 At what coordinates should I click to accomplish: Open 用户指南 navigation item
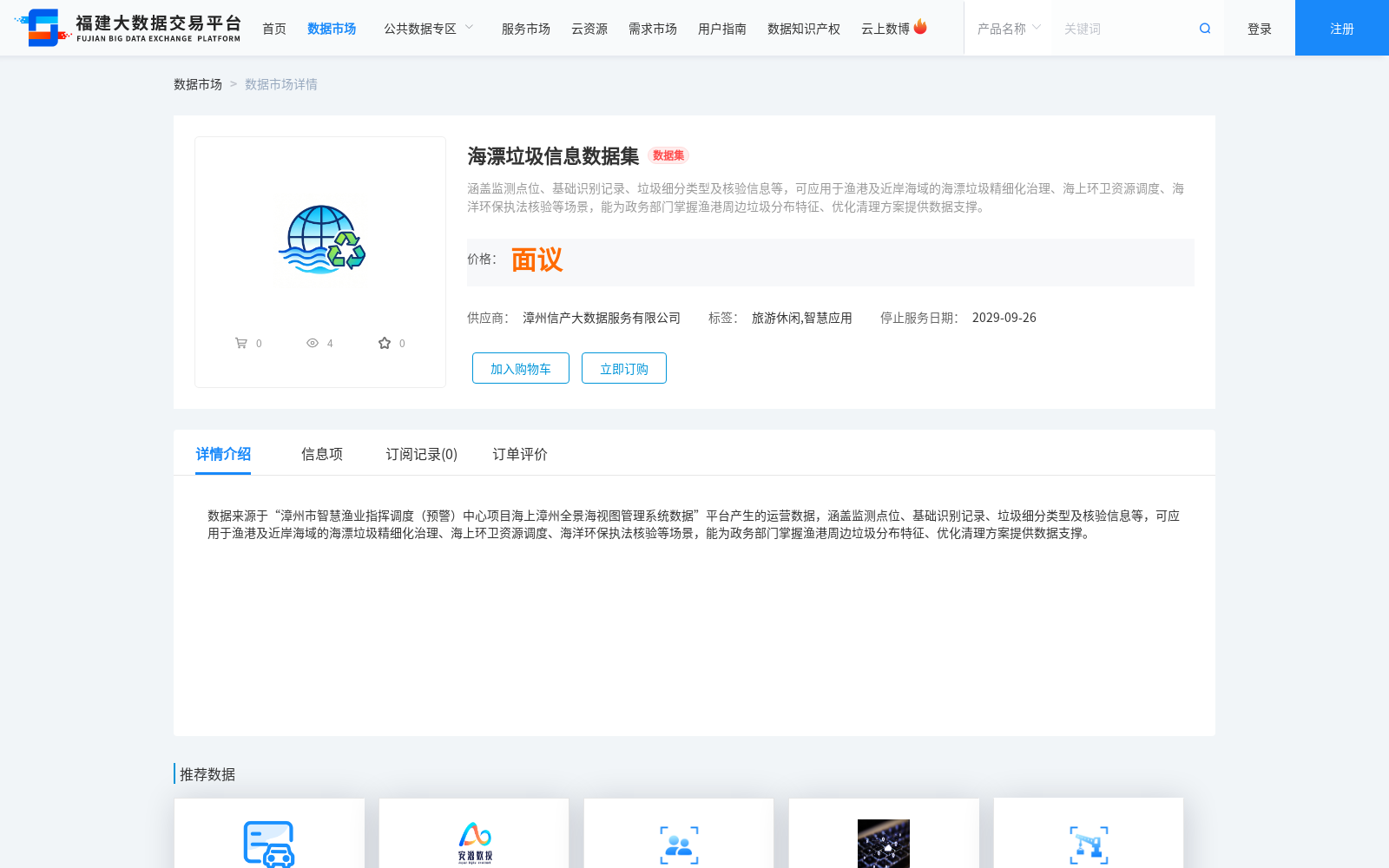click(x=722, y=29)
